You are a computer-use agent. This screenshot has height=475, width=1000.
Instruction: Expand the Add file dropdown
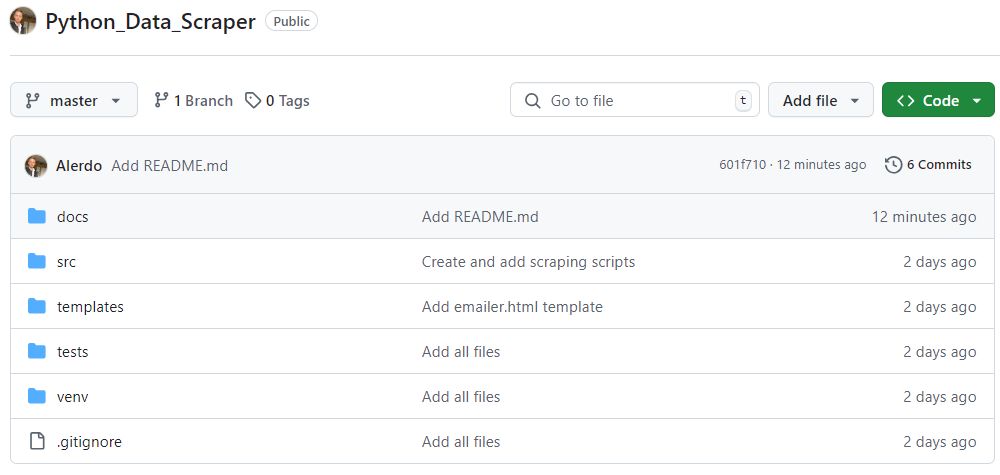click(x=821, y=100)
